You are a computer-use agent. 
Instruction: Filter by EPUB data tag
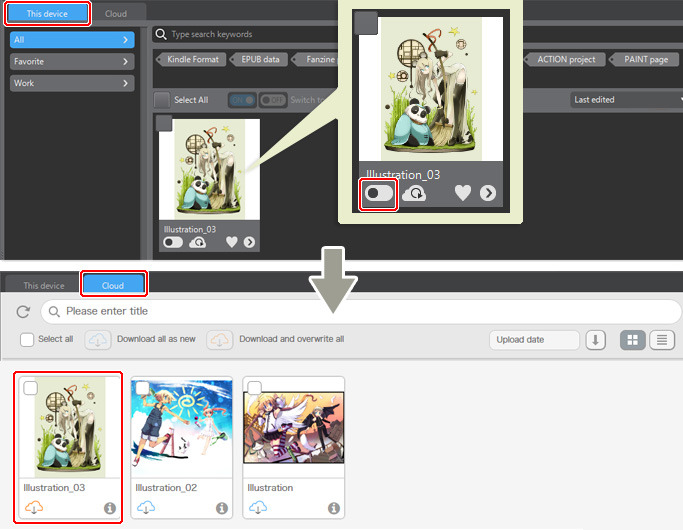pyautogui.click(x=260, y=59)
